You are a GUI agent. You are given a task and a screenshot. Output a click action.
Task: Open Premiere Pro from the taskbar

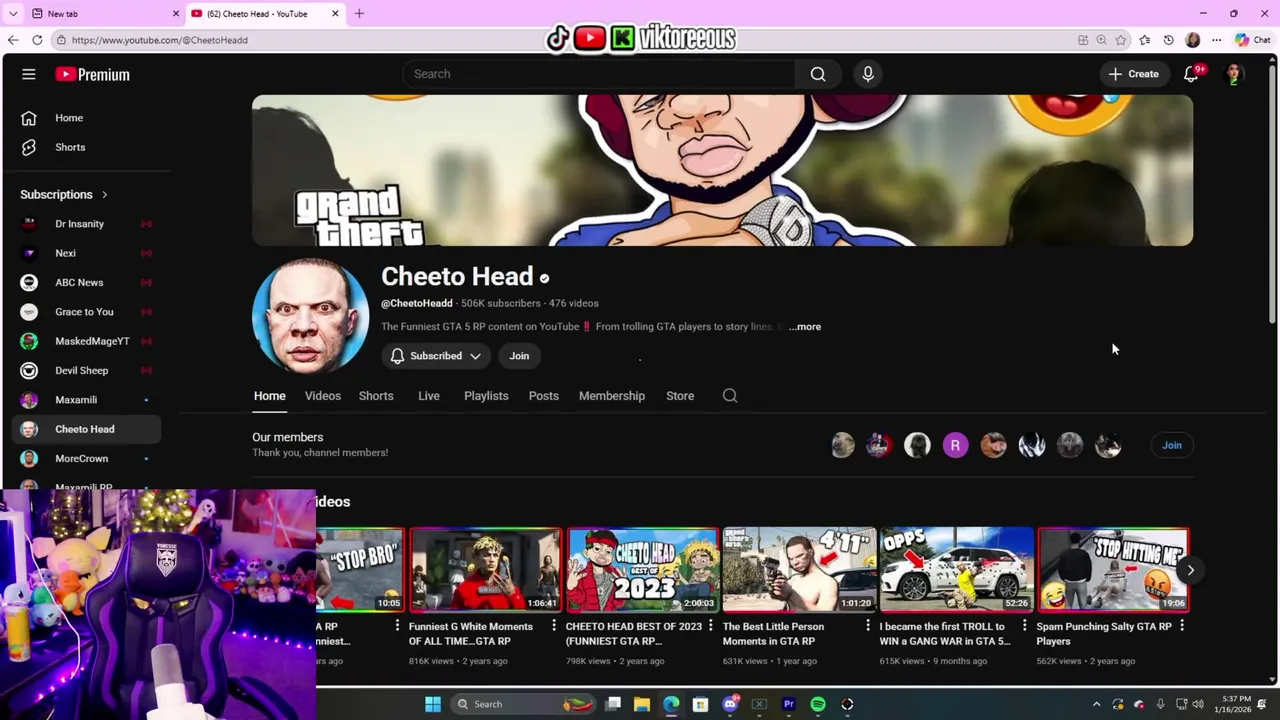click(x=788, y=704)
